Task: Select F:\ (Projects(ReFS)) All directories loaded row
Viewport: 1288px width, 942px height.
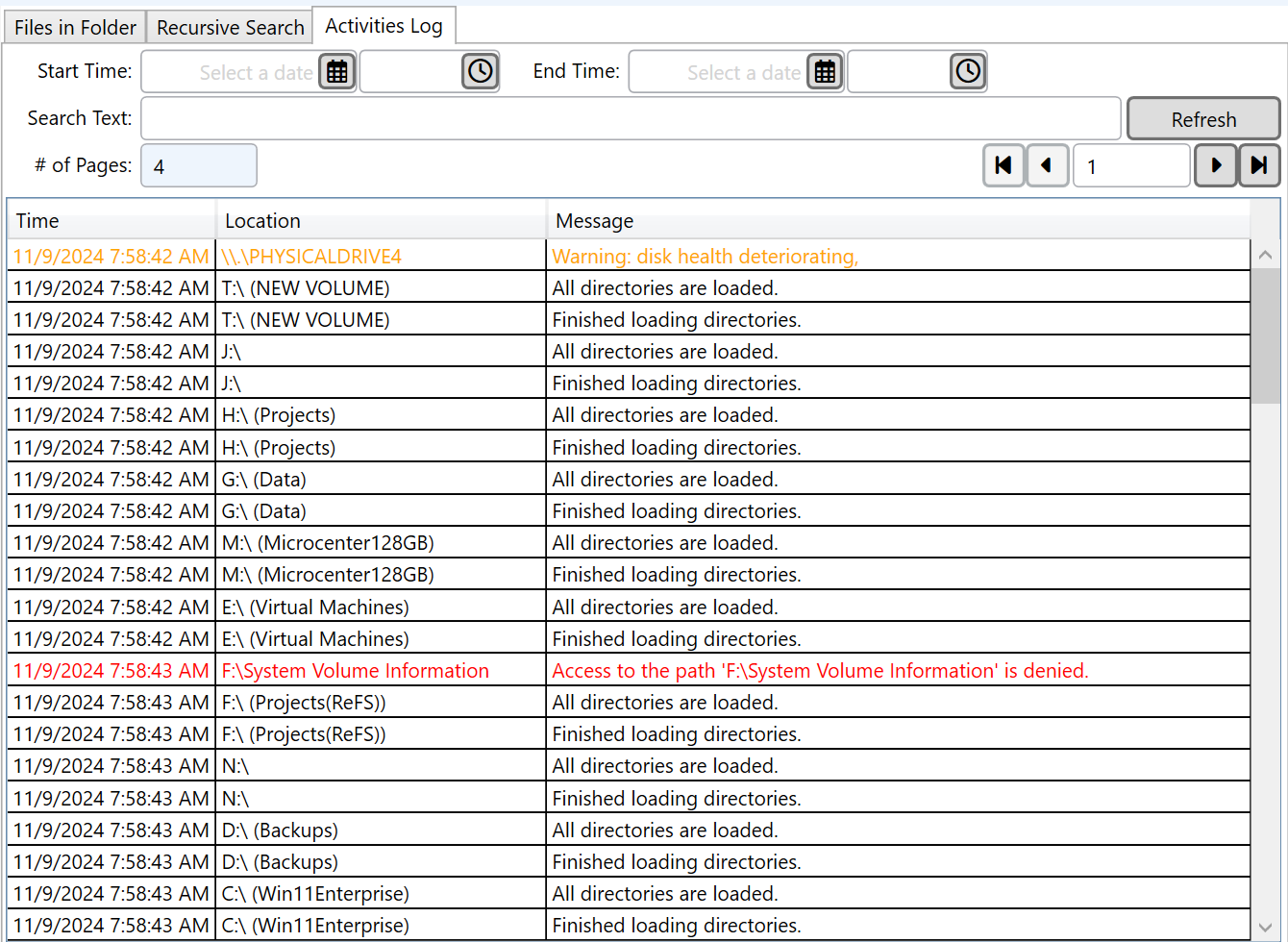Action: [629, 703]
